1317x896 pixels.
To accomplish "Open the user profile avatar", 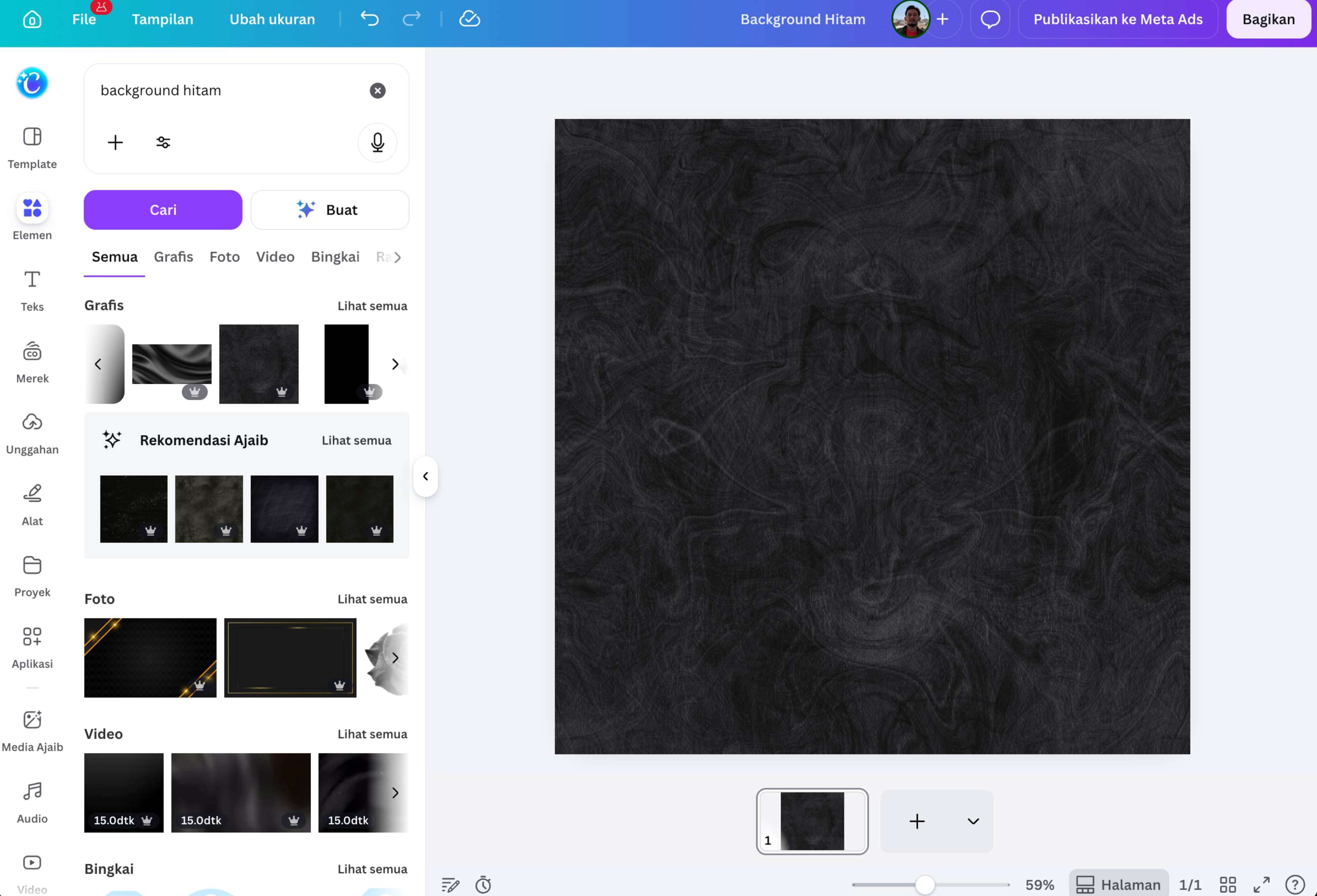I will 910,19.
